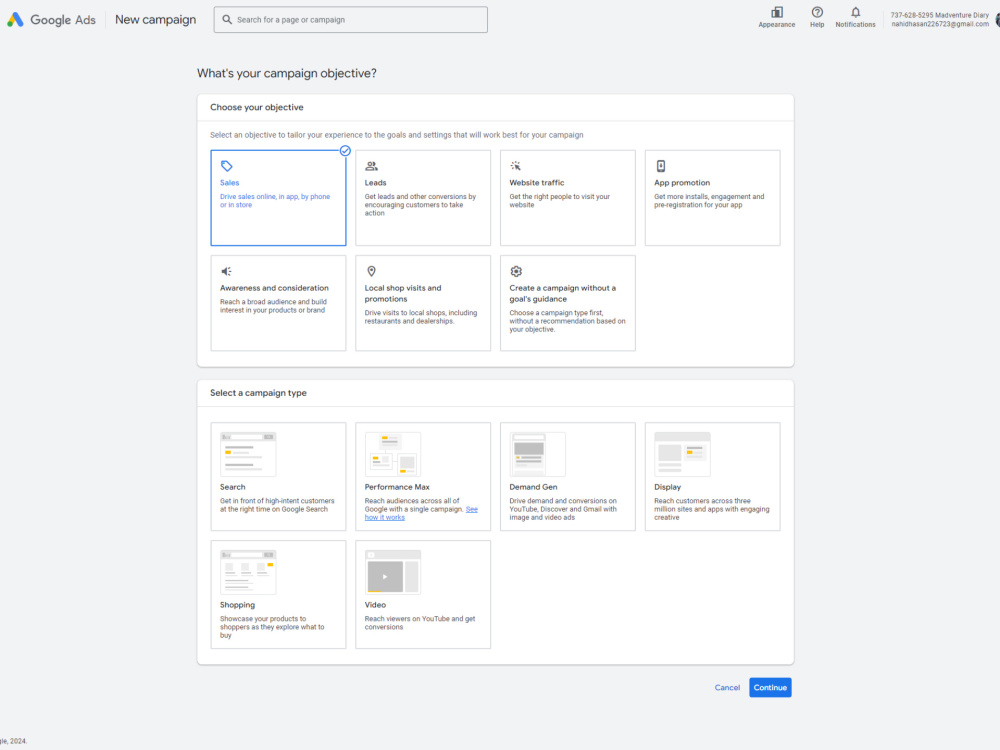Screen dimensions: 1000x750
Task: Click the Cancel link
Action: pos(727,688)
